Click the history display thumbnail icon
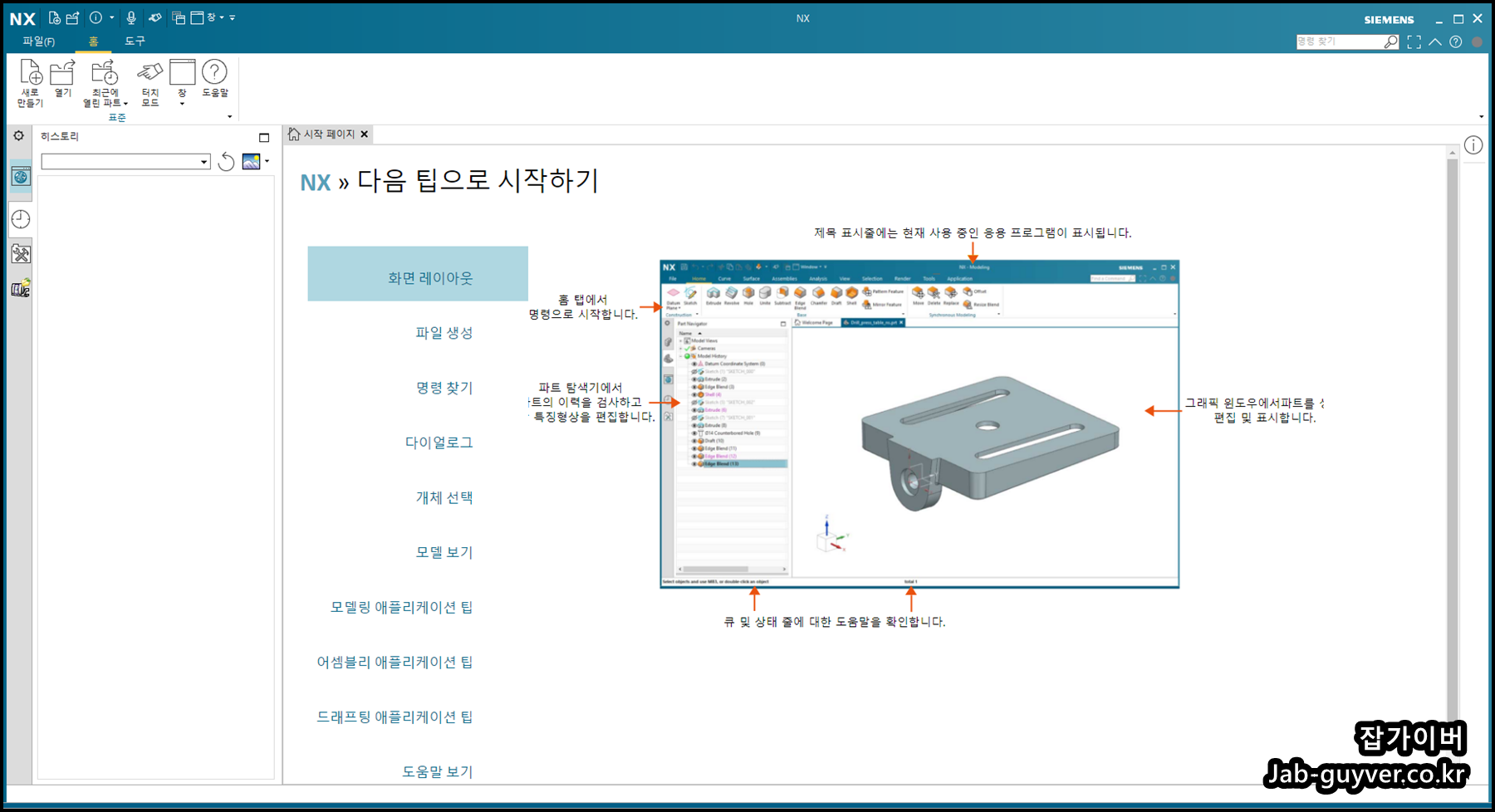 pyautogui.click(x=251, y=162)
